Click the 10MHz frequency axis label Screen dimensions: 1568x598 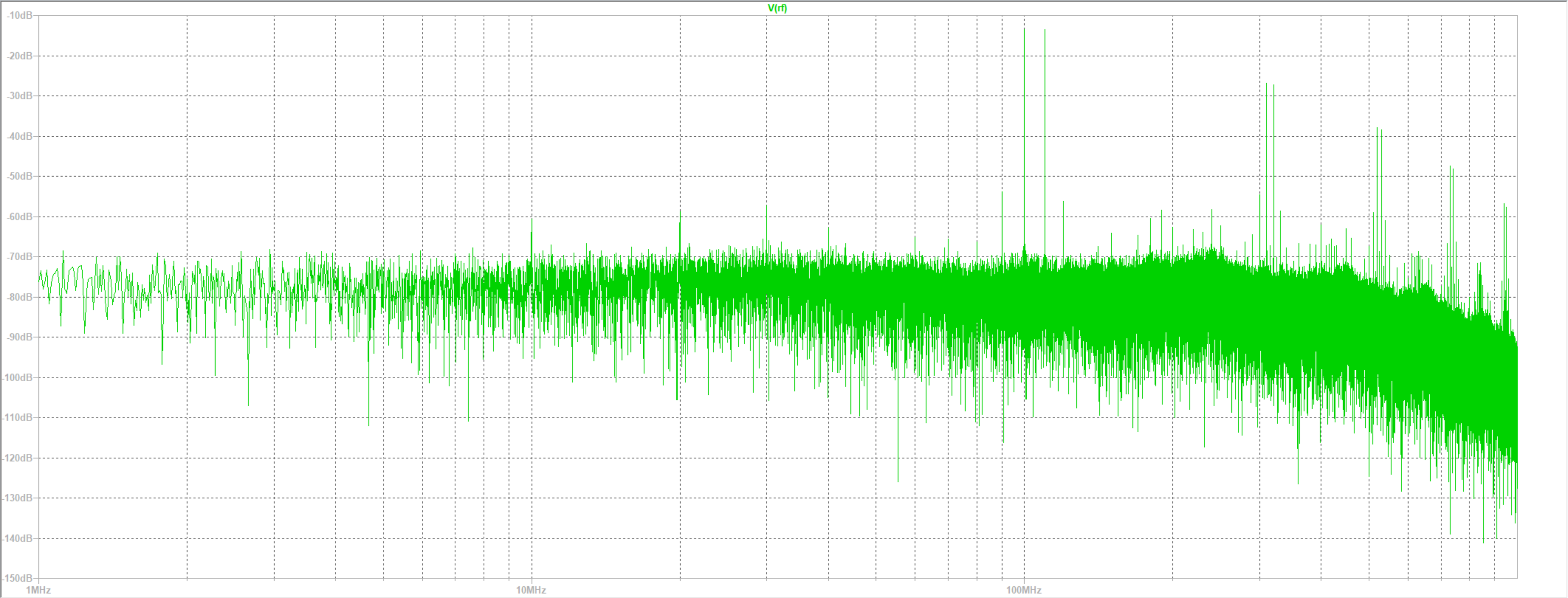531,590
